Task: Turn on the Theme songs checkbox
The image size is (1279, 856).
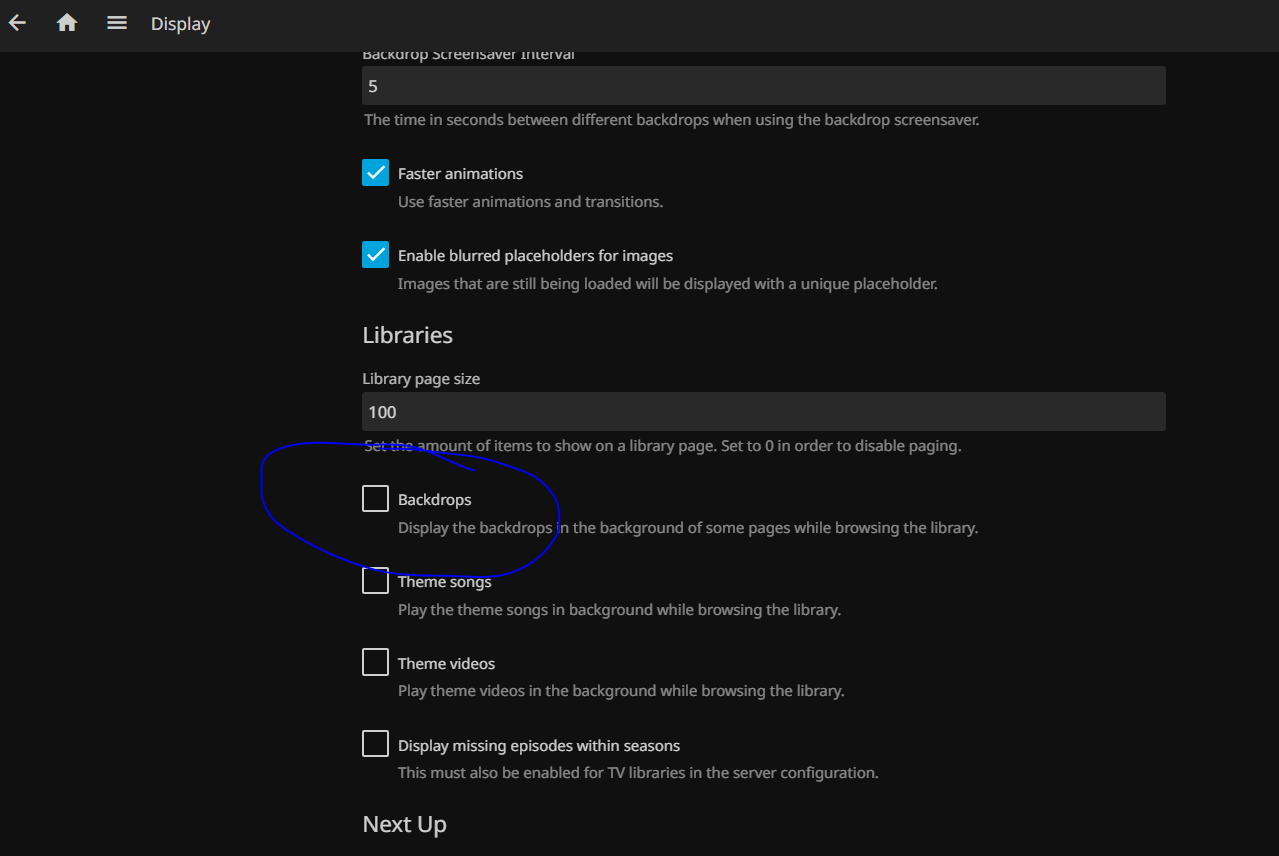Action: [x=375, y=581]
